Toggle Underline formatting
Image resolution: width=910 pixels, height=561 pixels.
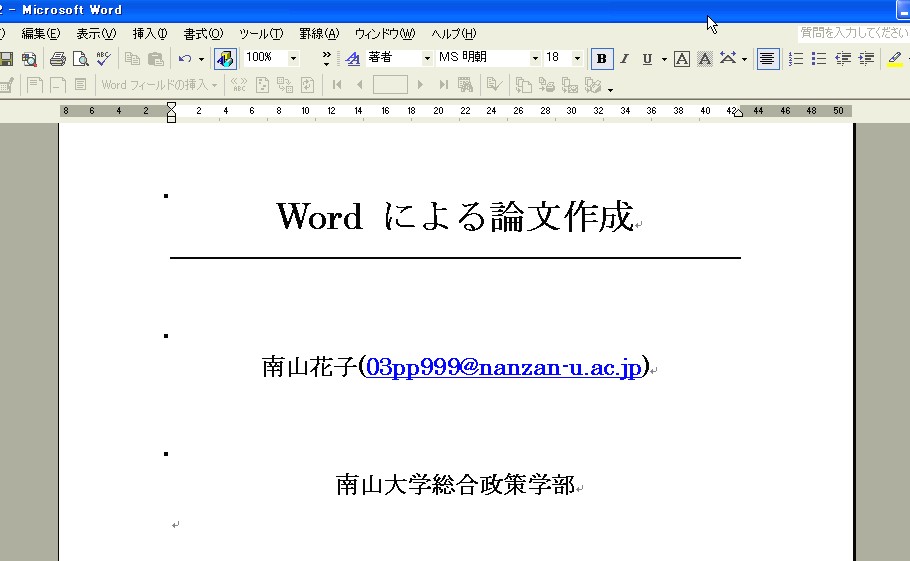coord(648,59)
